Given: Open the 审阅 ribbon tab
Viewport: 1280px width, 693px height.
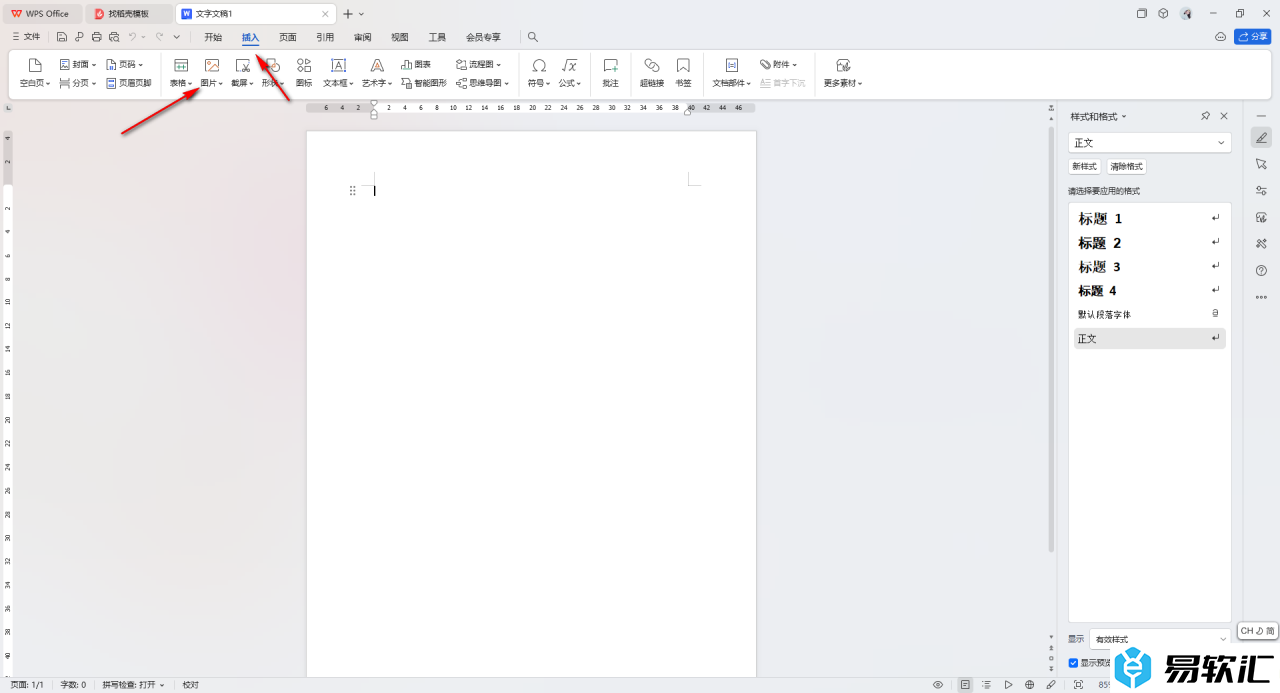Looking at the screenshot, I should coord(362,37).
